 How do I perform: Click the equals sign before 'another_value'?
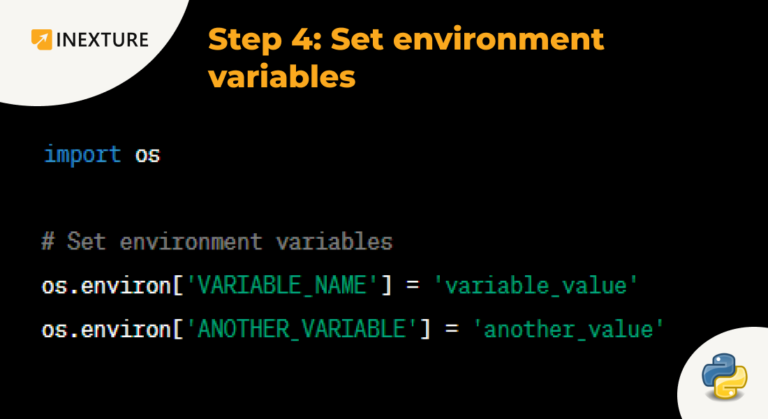pos(452,329)
